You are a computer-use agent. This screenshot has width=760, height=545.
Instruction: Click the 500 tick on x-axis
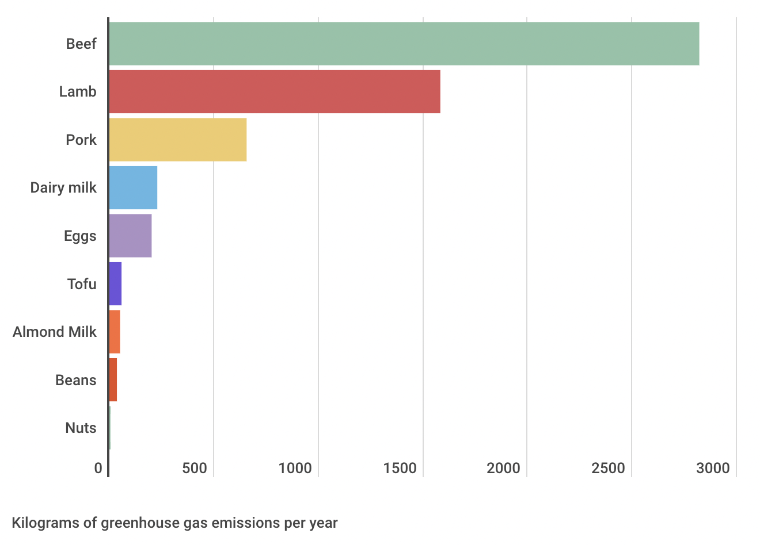194,469
